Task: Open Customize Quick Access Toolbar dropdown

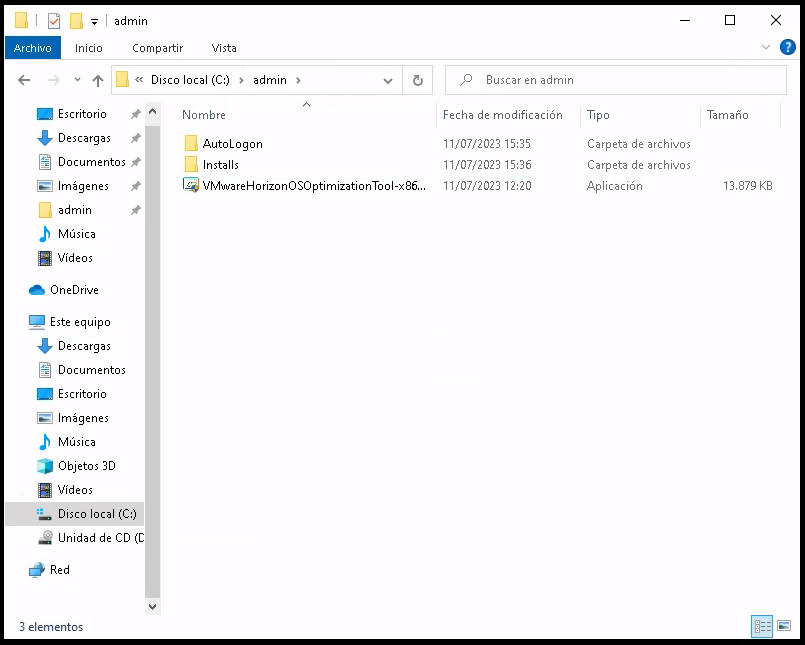Action: coord(94,21)
